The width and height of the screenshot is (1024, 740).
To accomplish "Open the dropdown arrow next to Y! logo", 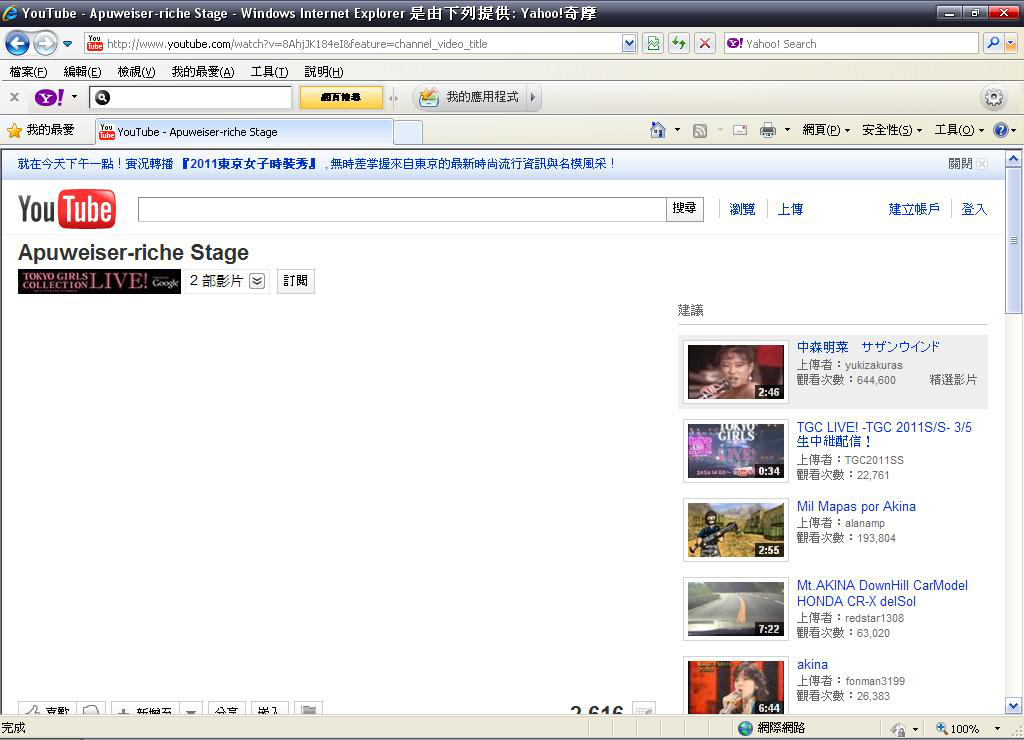I will (74, 97).
